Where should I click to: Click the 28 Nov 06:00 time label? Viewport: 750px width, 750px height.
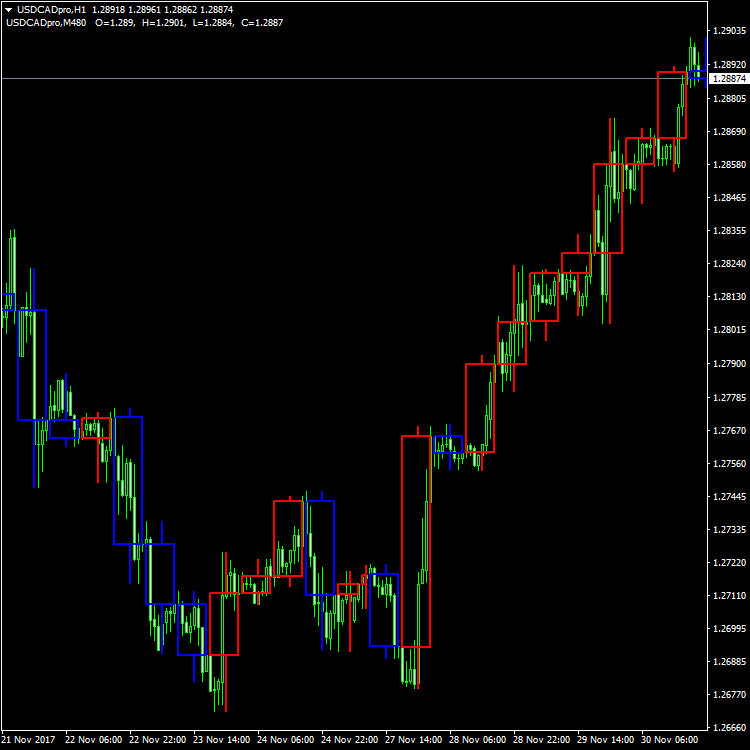(x=478, y=739)
